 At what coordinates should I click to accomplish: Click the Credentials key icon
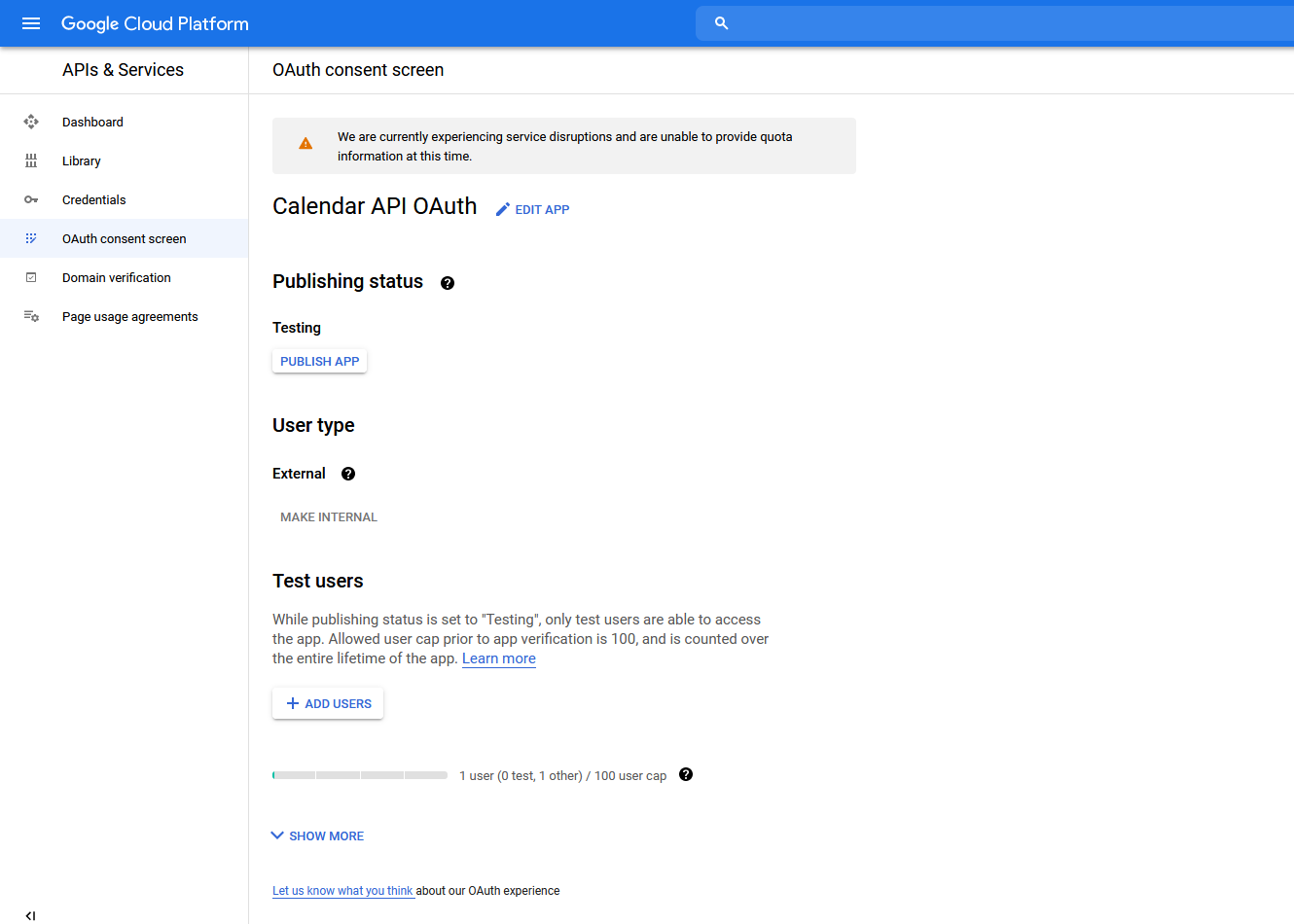tap(31, 199)
